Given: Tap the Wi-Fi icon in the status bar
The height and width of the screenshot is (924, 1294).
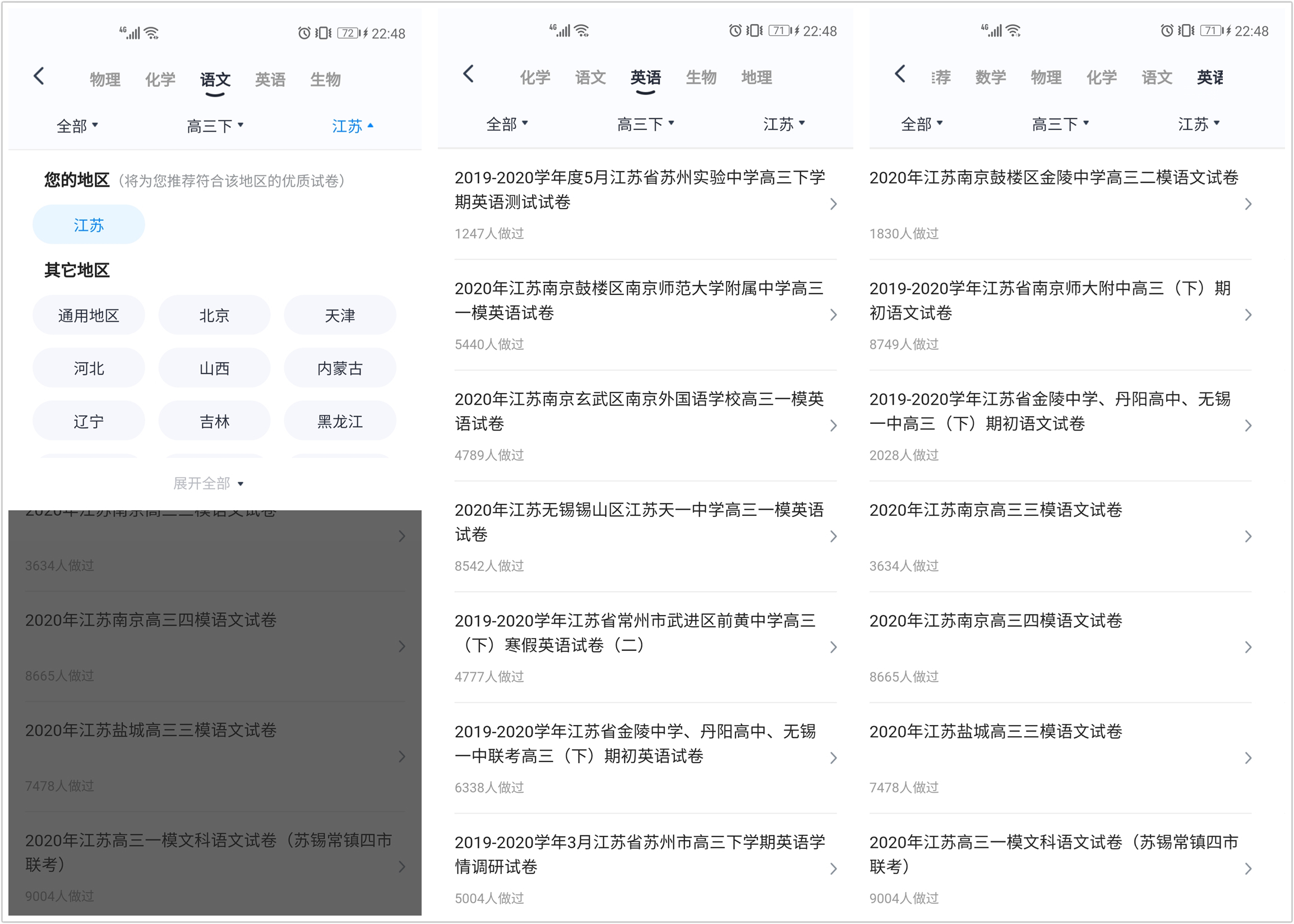Looking at the screenshot, I should pos(151,32).
